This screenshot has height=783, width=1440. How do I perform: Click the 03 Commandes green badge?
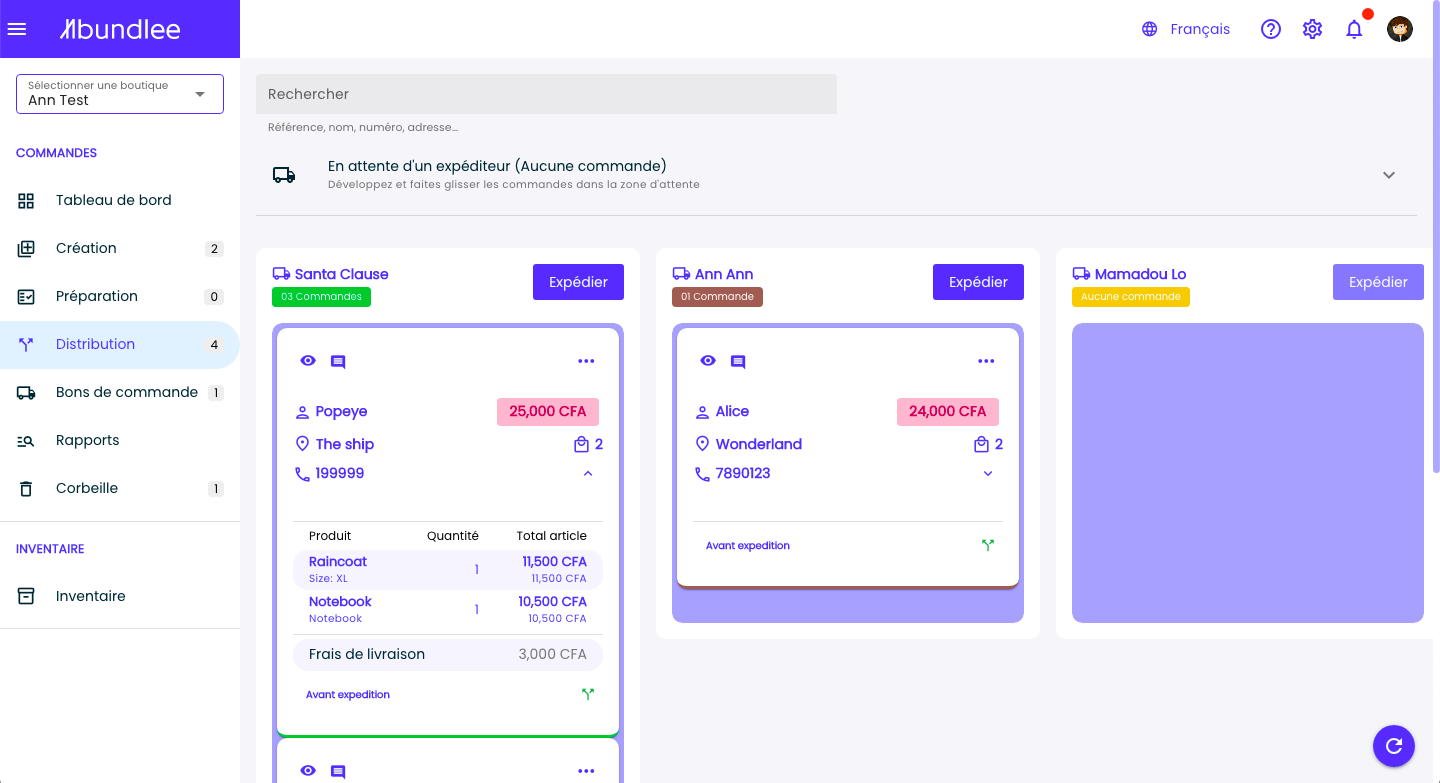coord(321,297)
